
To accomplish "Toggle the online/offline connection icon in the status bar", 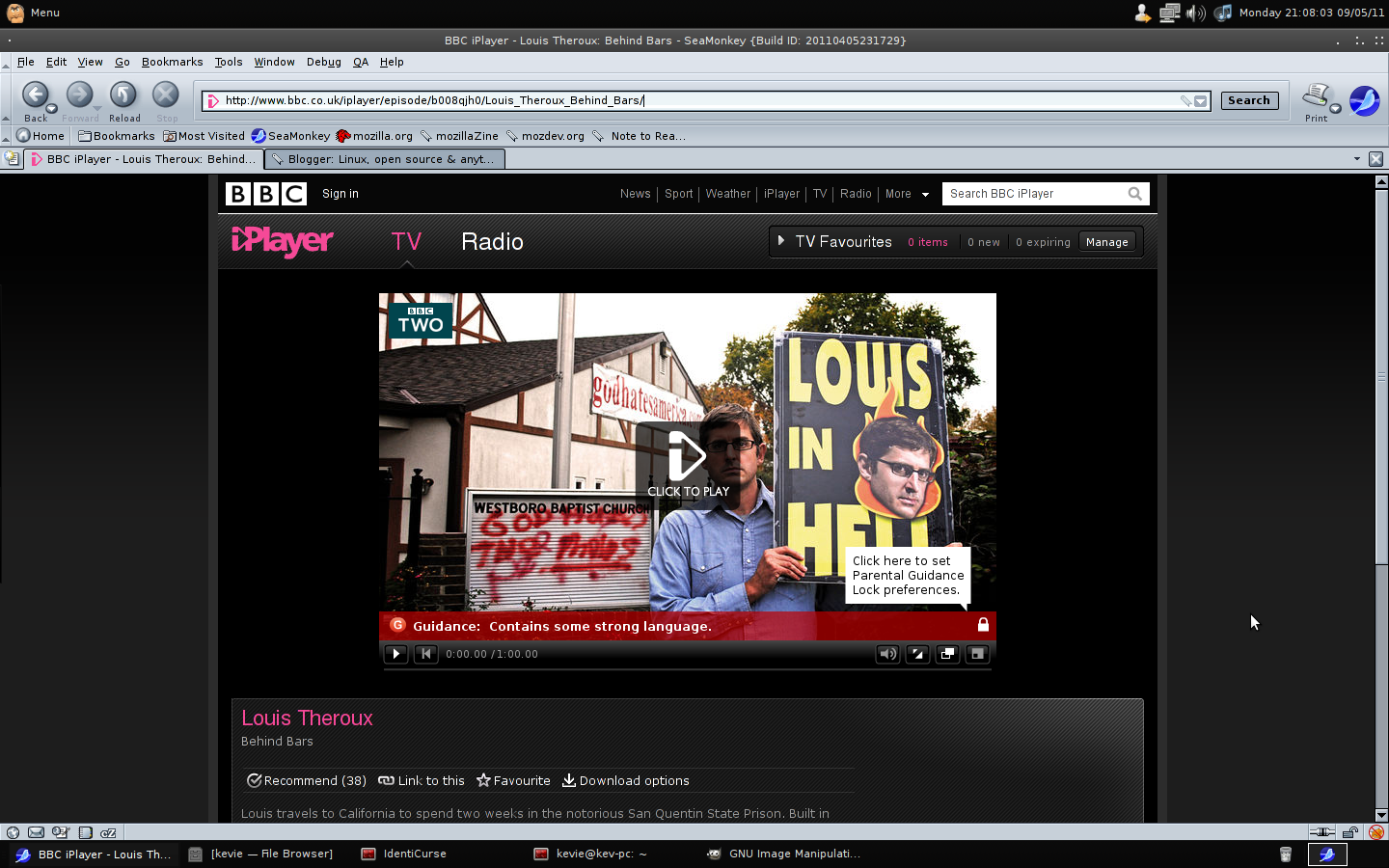I will (1321, 832).
